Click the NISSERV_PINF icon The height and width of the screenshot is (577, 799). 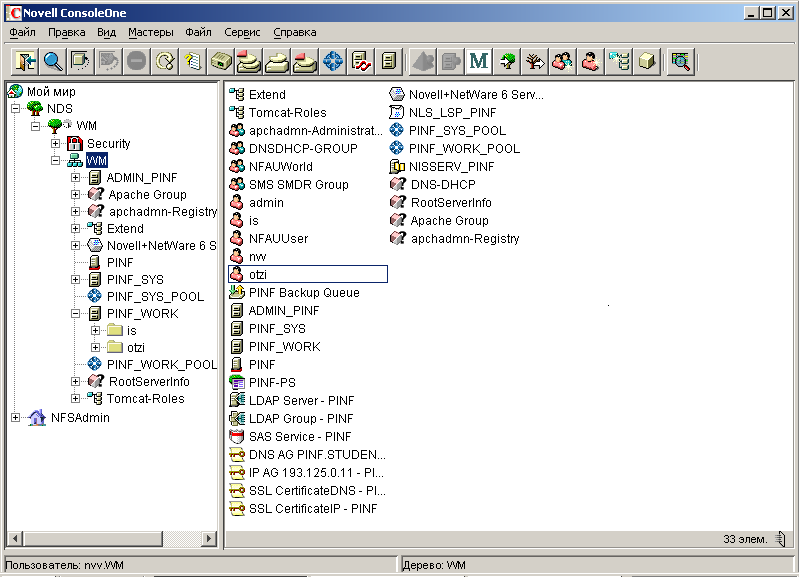(x=396, y=166)
